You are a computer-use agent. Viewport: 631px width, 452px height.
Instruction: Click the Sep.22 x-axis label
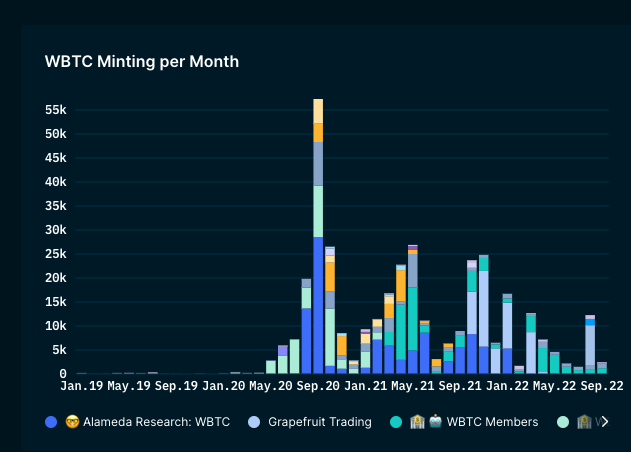(x=602, y=386)
